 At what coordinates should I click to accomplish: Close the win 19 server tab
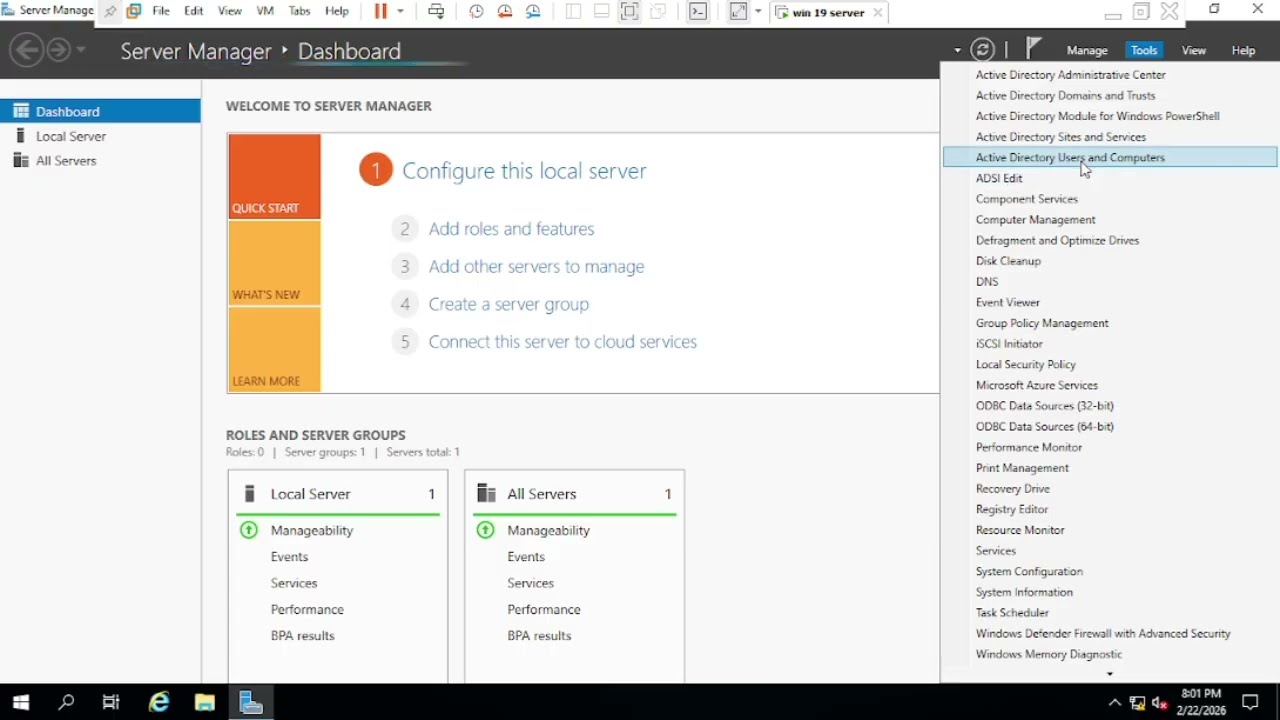point(878,13)
